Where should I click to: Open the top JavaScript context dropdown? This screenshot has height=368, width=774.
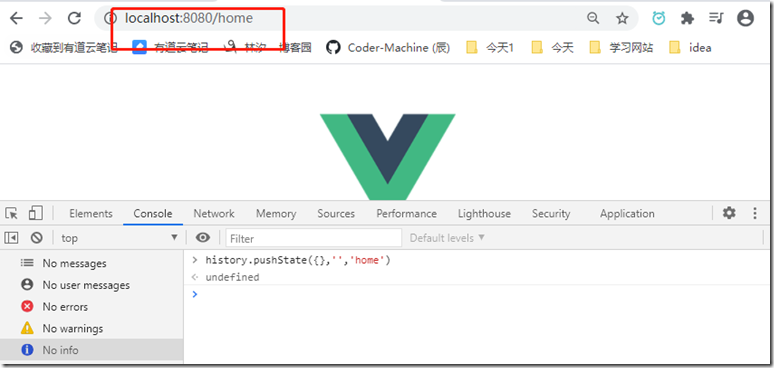click(120, 238)
